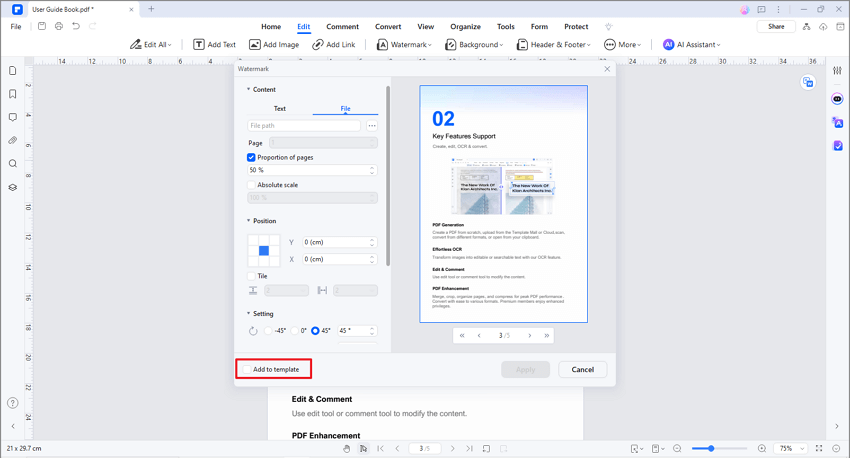Go to first page in status bar
This screenshot has height=458, width=850.
(381, 448)
